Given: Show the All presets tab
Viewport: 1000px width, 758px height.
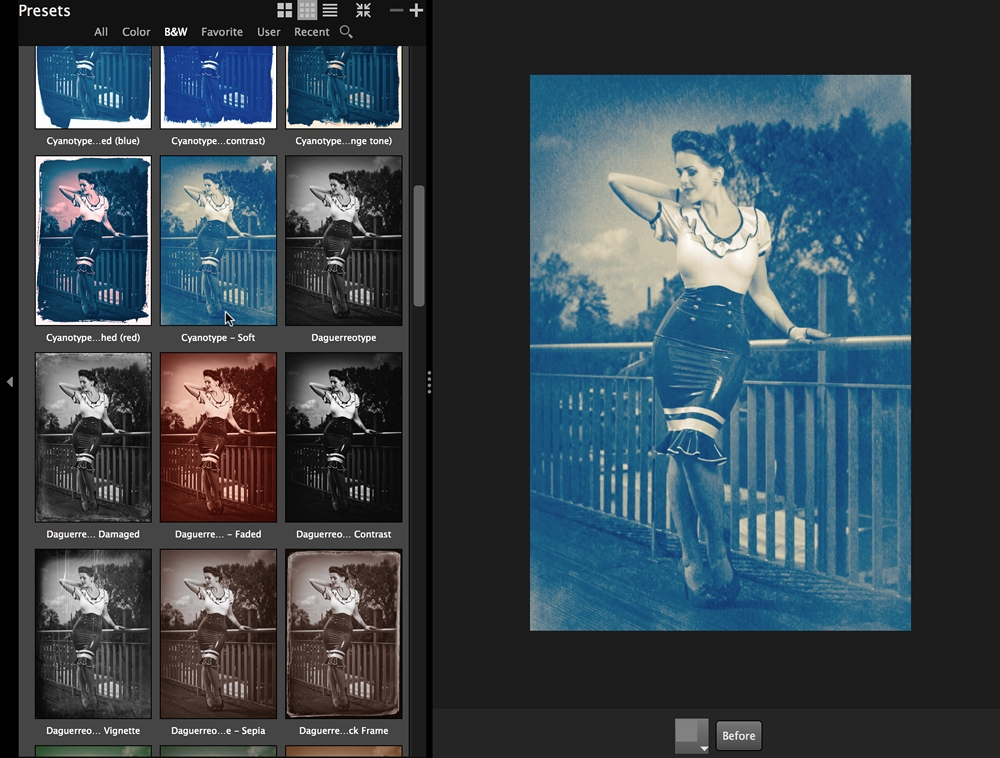Looking at the screenshot, I should [x=101, y=32].
